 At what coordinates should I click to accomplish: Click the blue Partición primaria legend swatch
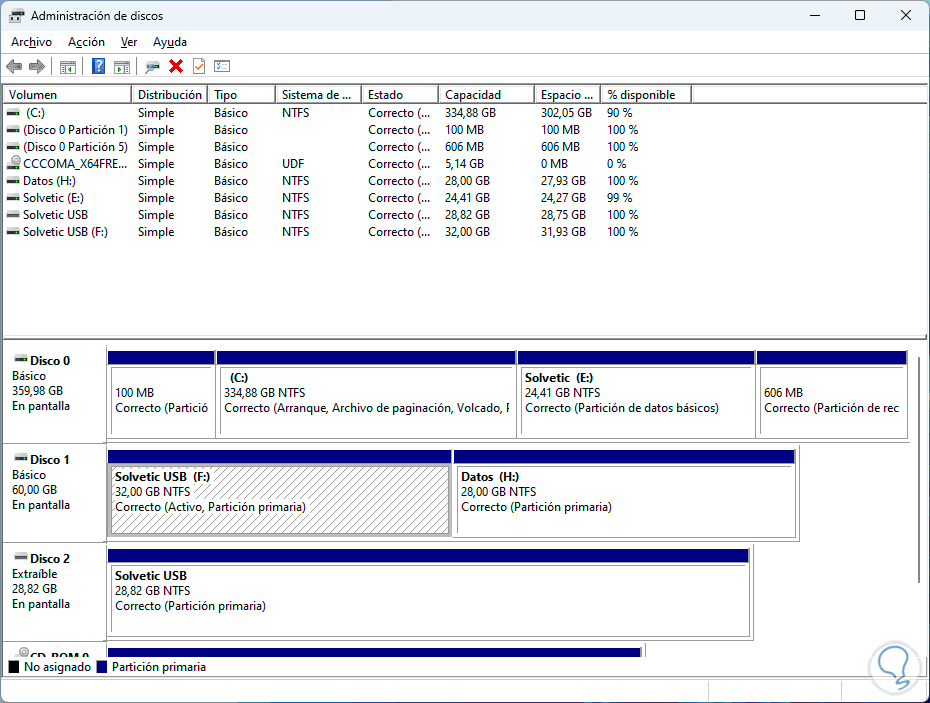[x=102, y=667]
